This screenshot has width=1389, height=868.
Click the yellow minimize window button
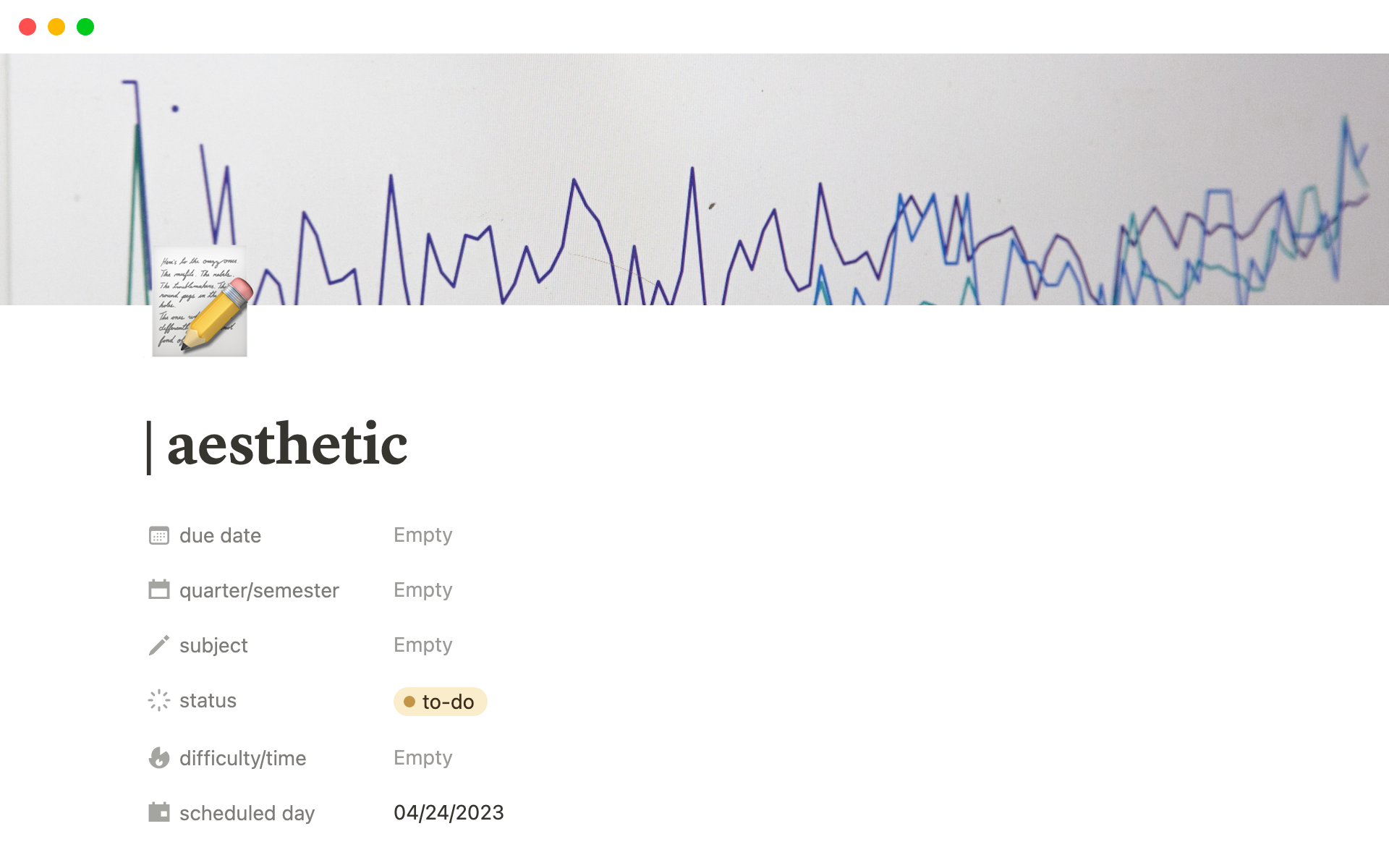[x=56, y=27]
